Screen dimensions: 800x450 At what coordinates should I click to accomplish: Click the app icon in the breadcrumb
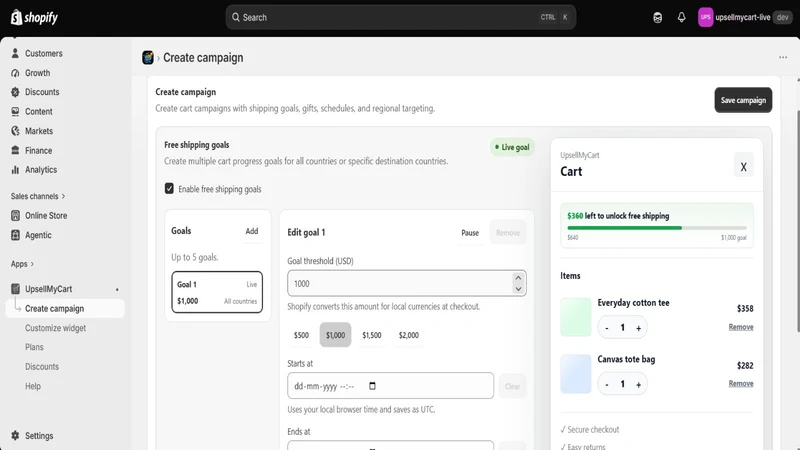click(148, 58)
